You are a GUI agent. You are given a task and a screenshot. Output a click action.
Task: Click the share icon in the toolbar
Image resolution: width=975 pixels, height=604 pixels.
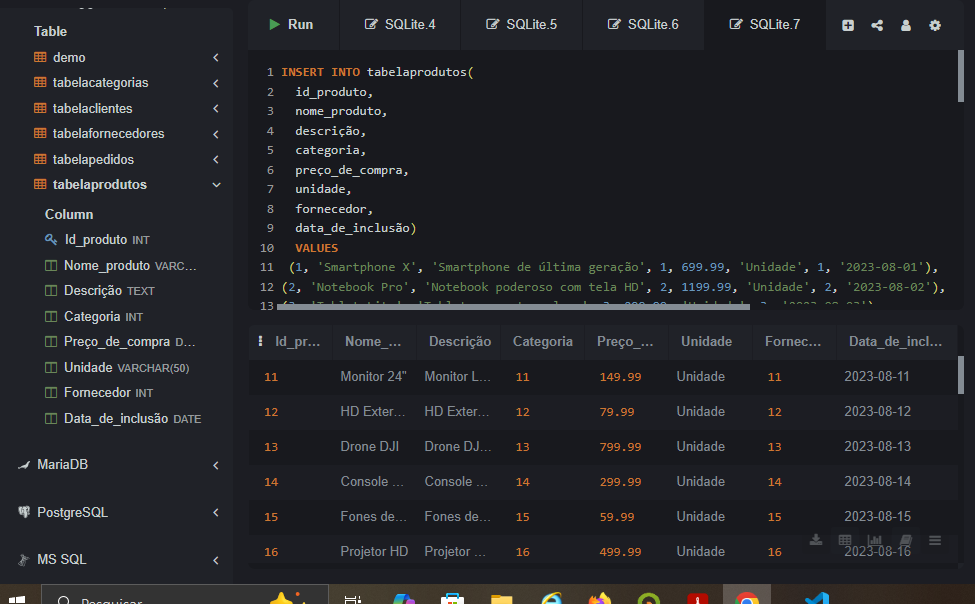(x=877, y=26)
